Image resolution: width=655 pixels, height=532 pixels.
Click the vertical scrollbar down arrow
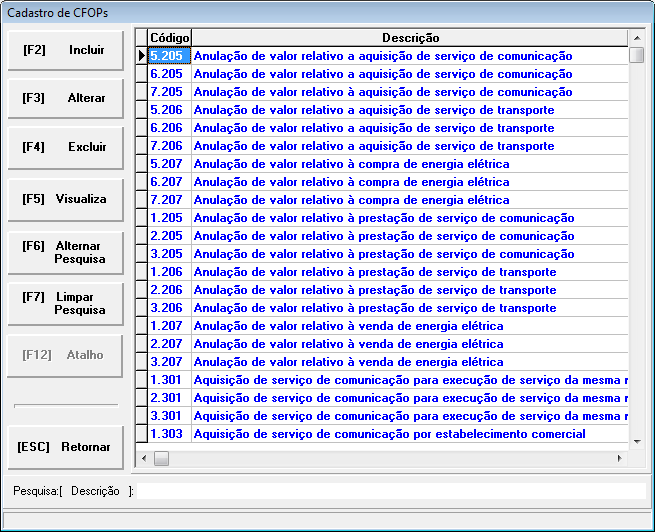(636, 440)
